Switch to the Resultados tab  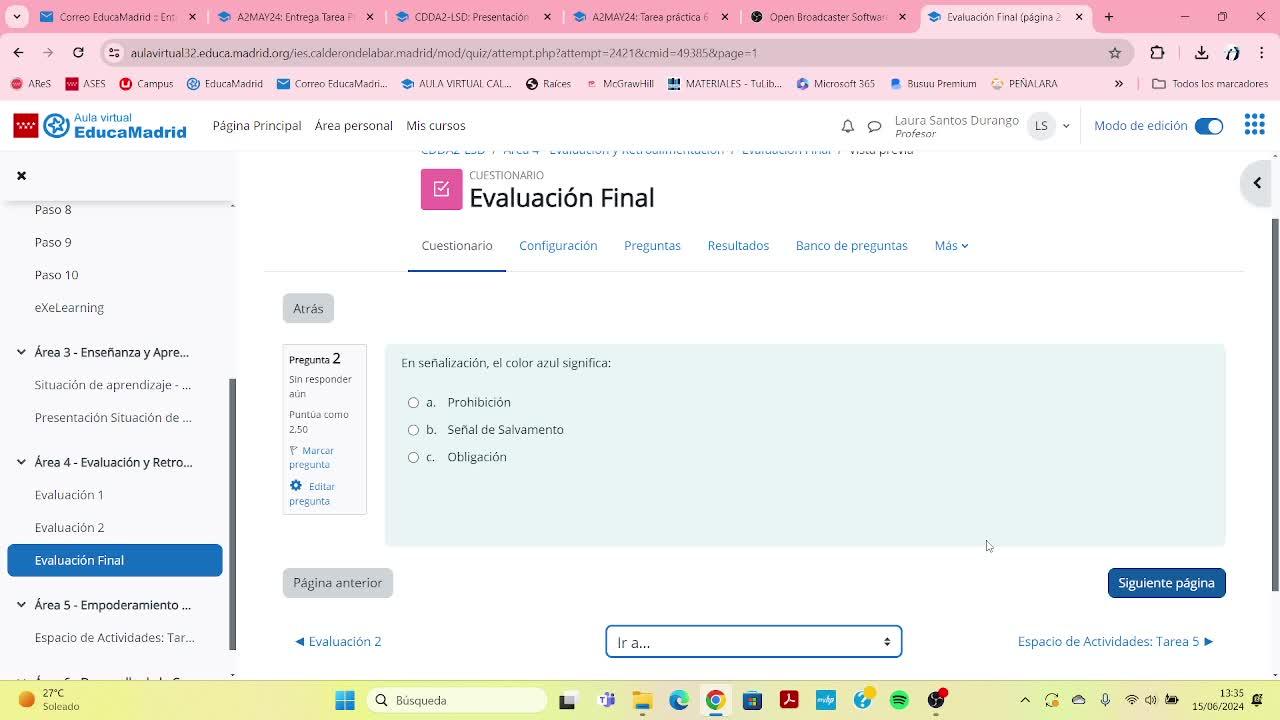[x=738, y=246]
